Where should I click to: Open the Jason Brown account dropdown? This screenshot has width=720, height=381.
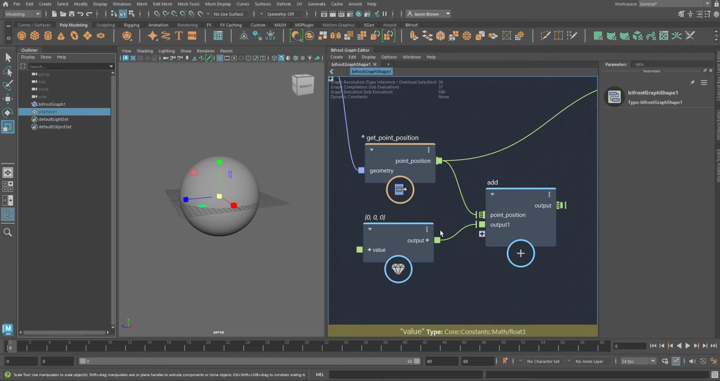pyautogui.click(x=428, y=14)
